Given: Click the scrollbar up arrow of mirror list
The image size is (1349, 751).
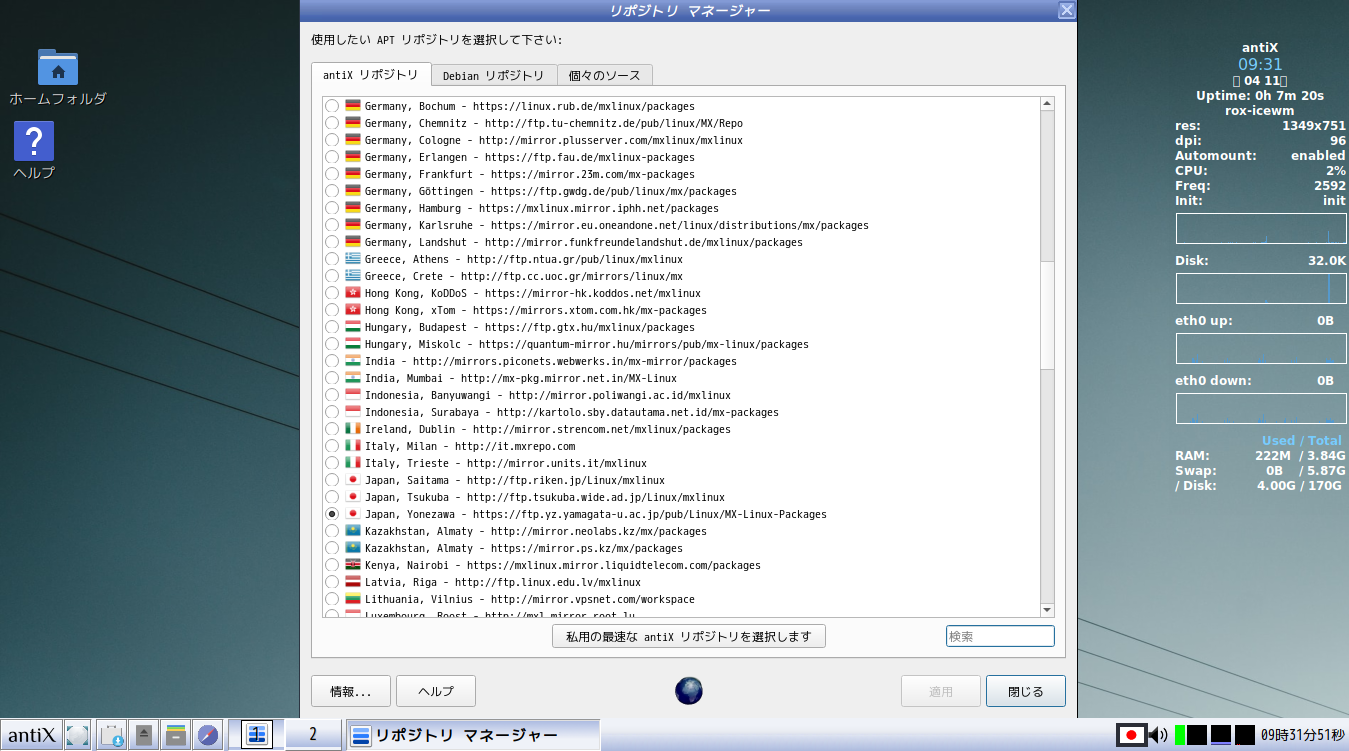Looking at the screenshot, I should click(1047, 103).
